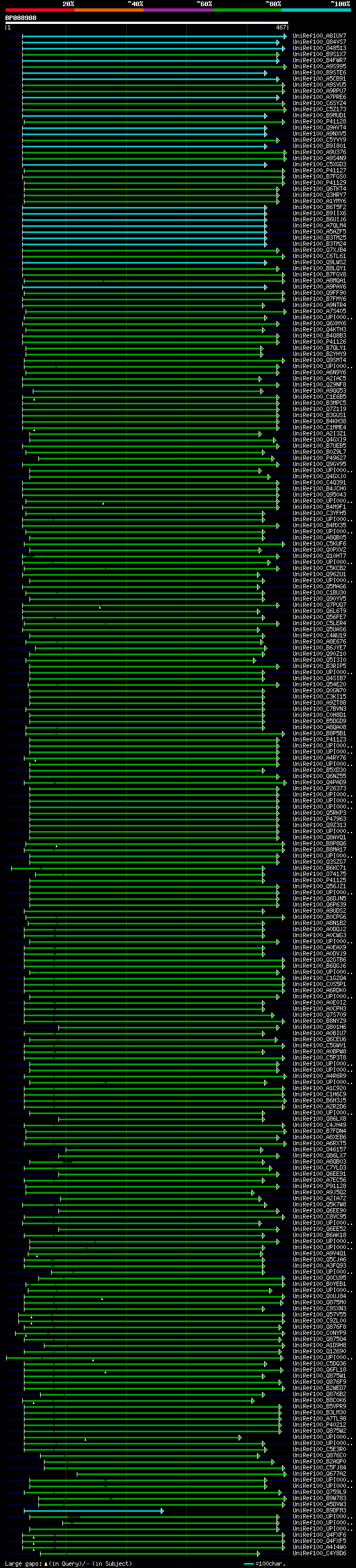Select the UniRef100_P41126 entry
Image resolution: width=356 pixels, height=1568 pixels.
point(319,342)
